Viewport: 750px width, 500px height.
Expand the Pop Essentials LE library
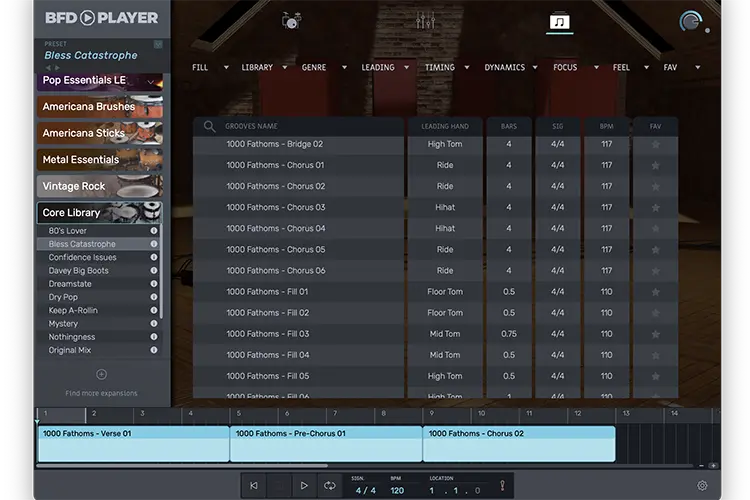pos(150,82)
